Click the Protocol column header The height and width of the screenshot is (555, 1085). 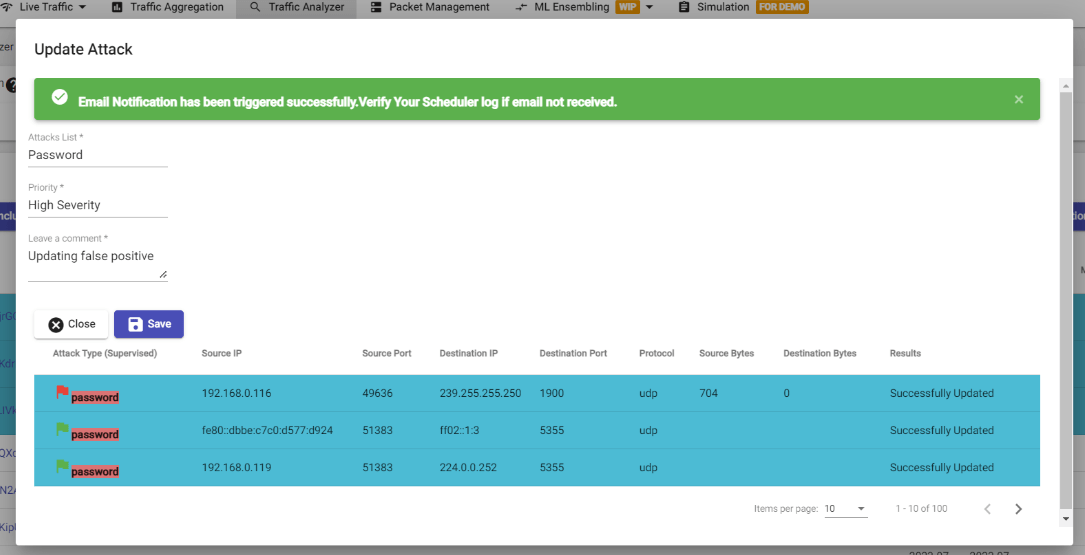(657, 353)
